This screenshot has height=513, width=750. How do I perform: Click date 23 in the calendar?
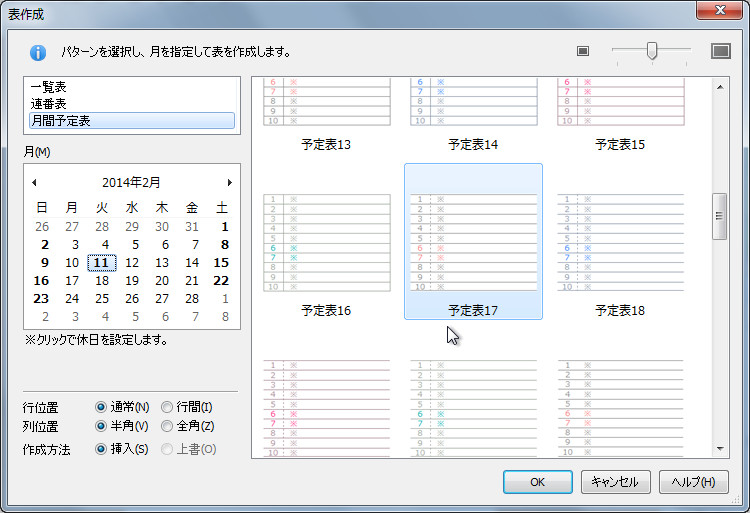click(41, 299)
